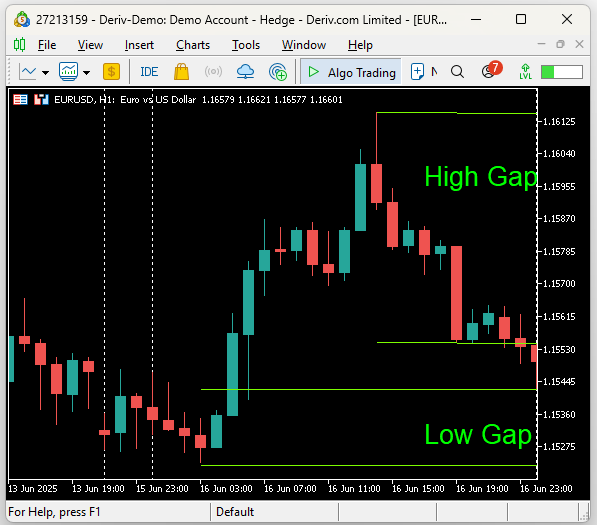Image resolution: width=597 pixels, height=525 pixels.
Task: Click the red table icon beside EURUSD
Action: (x=20, y=100)
